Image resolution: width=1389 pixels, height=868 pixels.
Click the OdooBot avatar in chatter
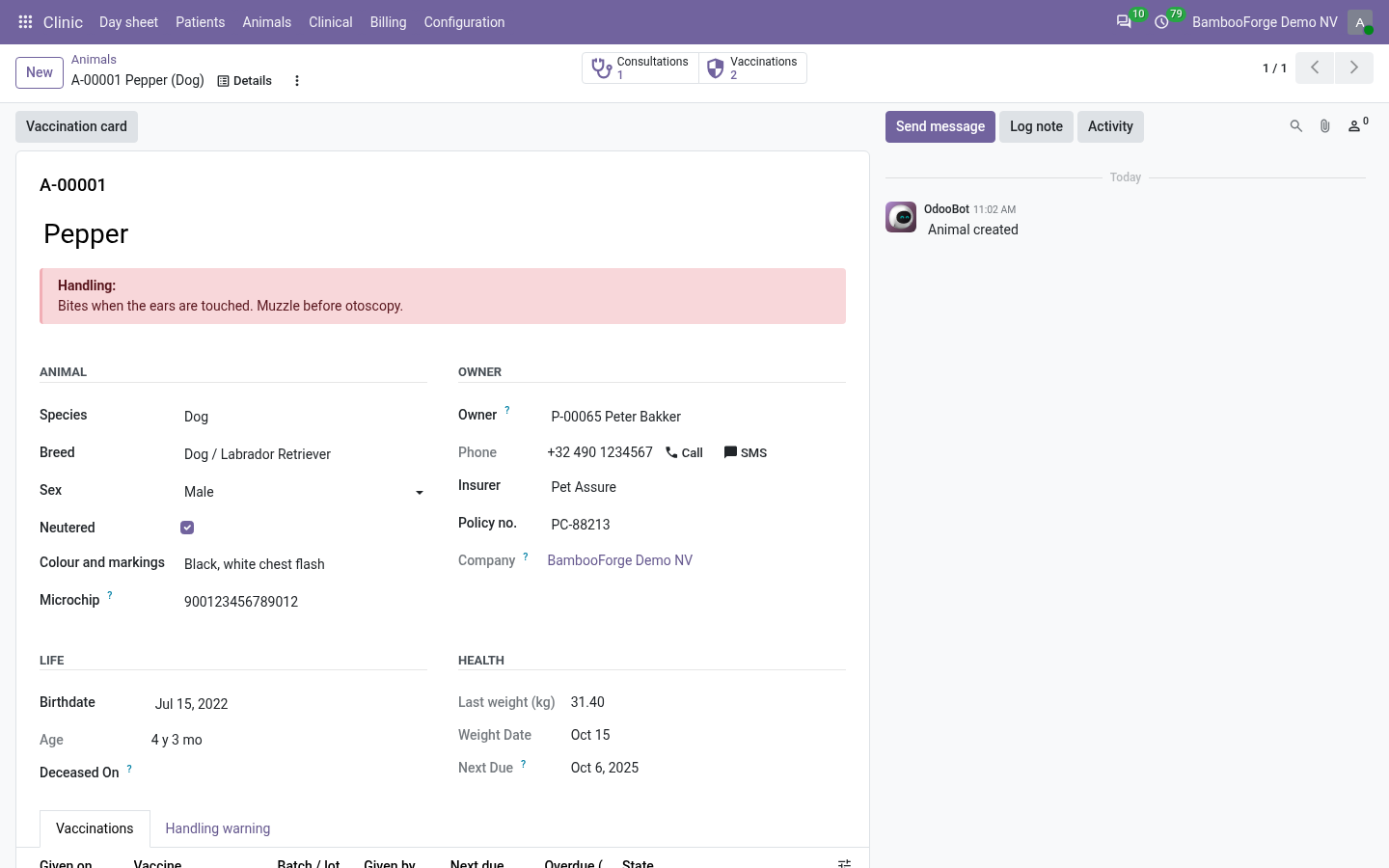tap(901, 217)
